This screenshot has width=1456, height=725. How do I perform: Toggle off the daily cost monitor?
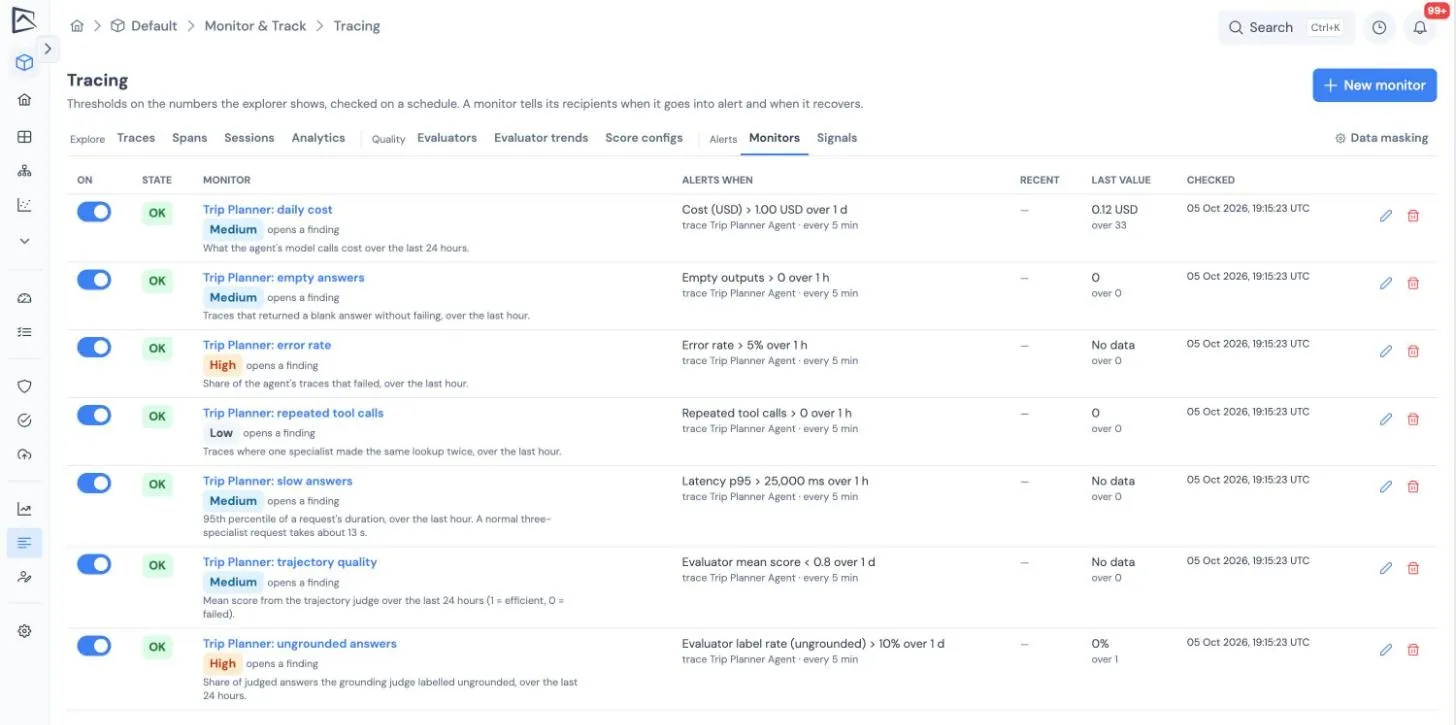pyautogui.click(x=94, y=211)
